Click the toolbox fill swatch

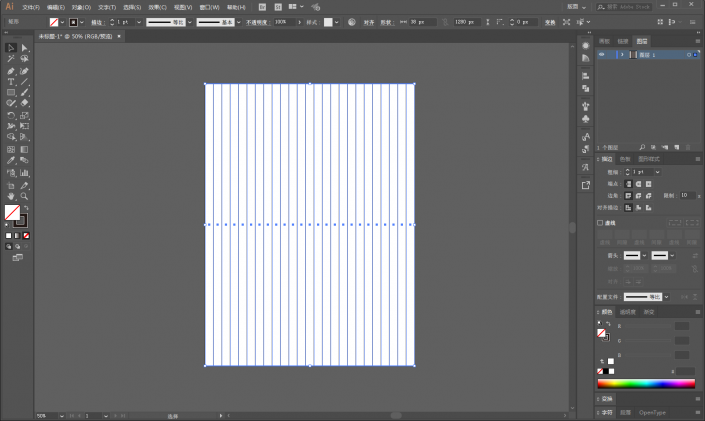pyautogui.click(x=12, y=212)
